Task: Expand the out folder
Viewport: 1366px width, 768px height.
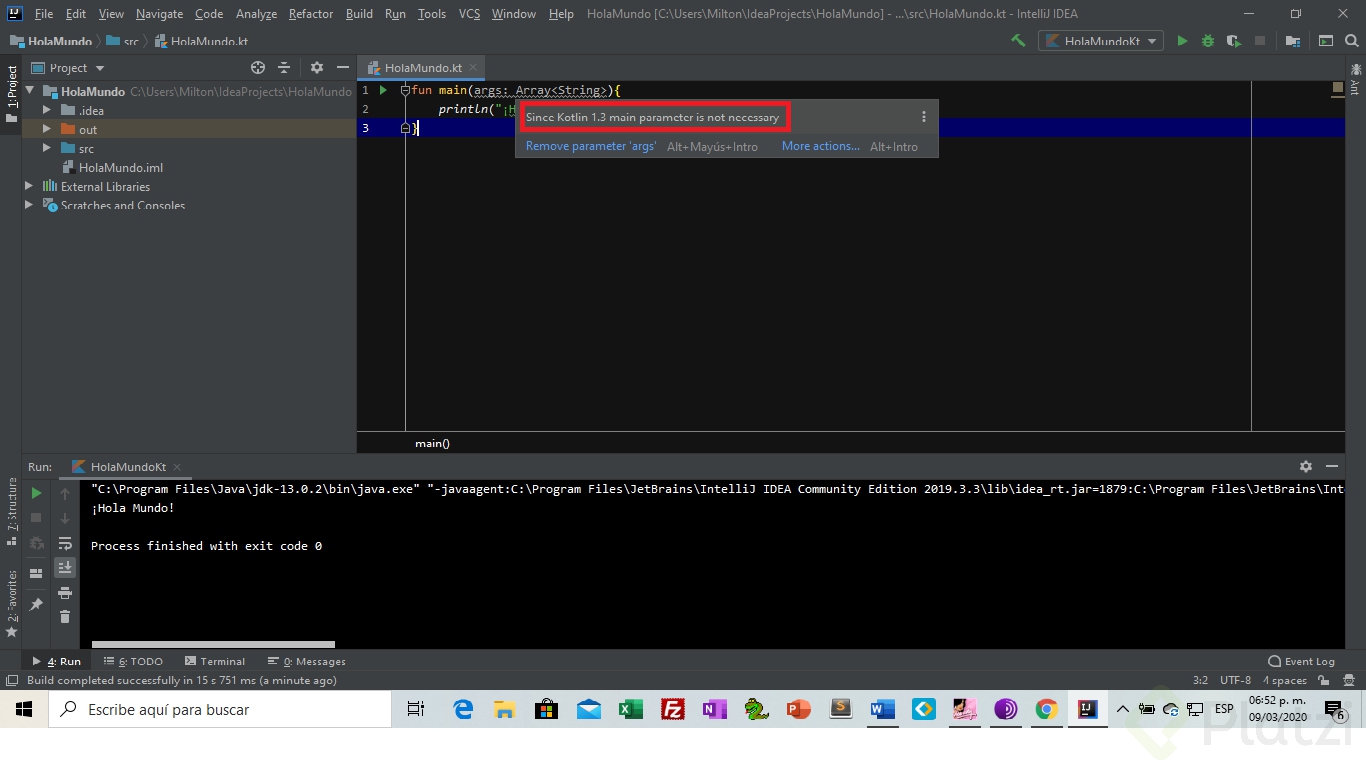Action: [46, 129]
